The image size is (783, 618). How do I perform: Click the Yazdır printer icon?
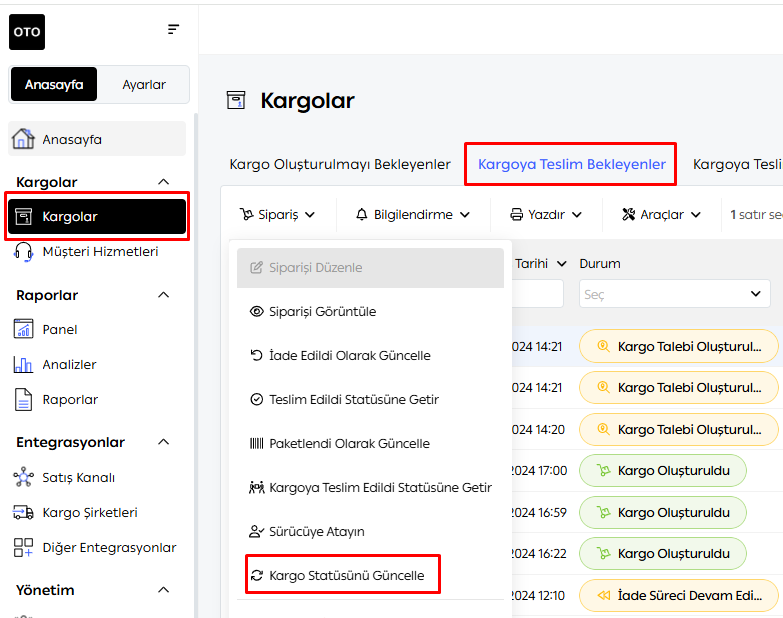point(516,215)
